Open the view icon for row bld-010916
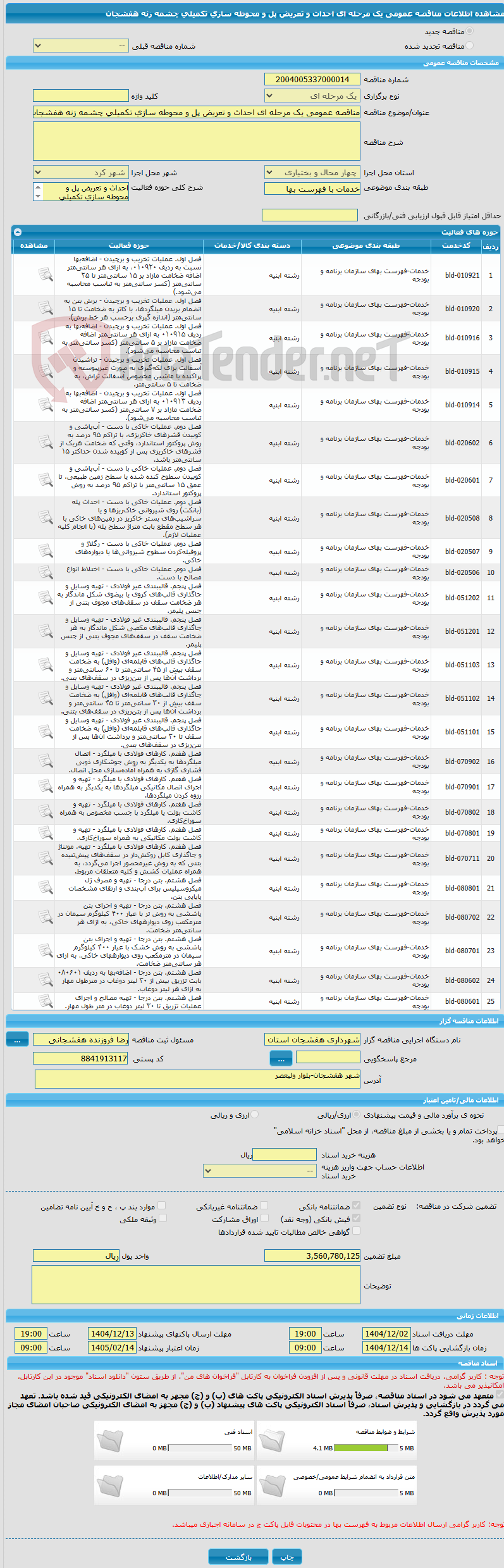The image size is (504, 1568). point(46,338)
